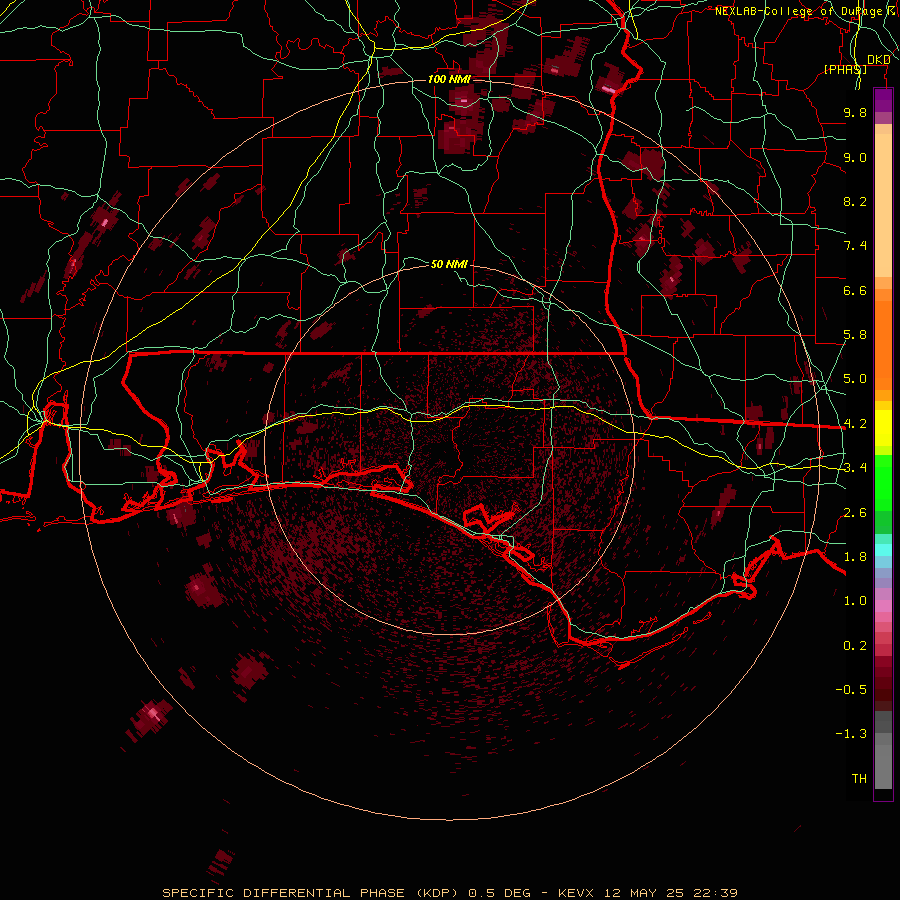Click the -0.5 scale label
Viewport: 900px width, 900px height.
851,690
